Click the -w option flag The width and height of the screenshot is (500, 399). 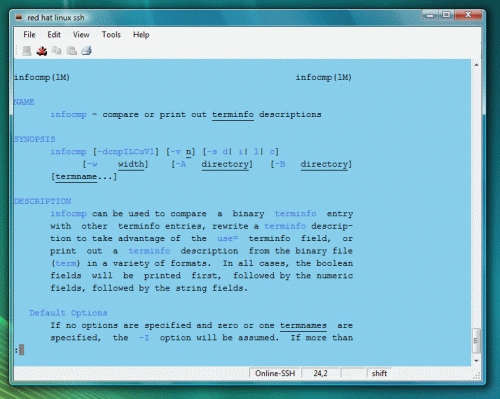[92, 164]
